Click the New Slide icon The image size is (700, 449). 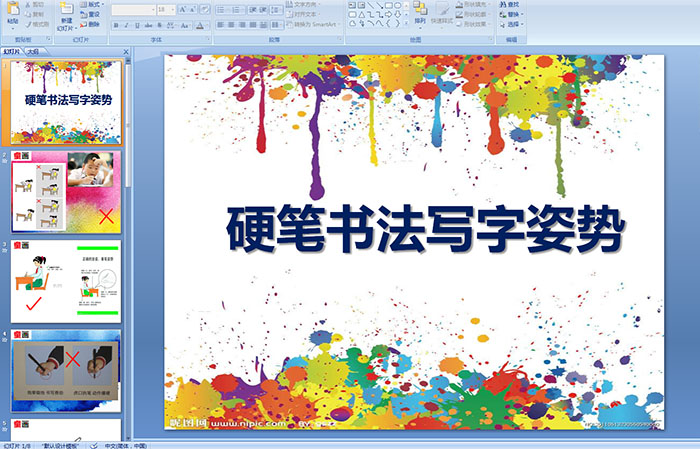tap(66, 9)
